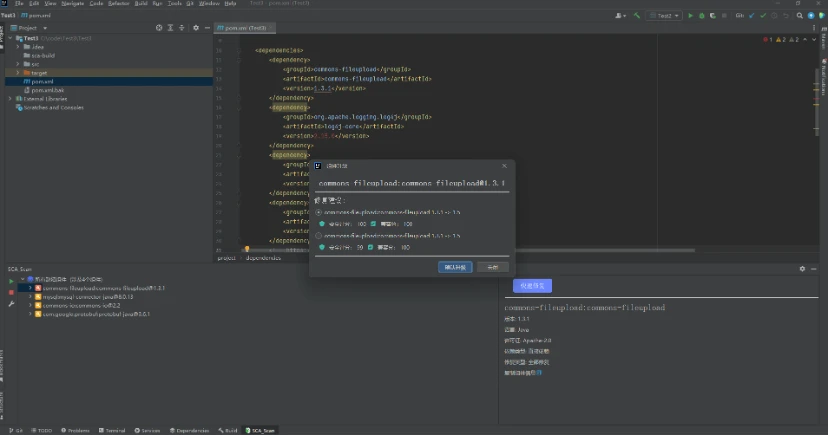Click the Collapse All icon in Project panel

click(x=182, y=28)
